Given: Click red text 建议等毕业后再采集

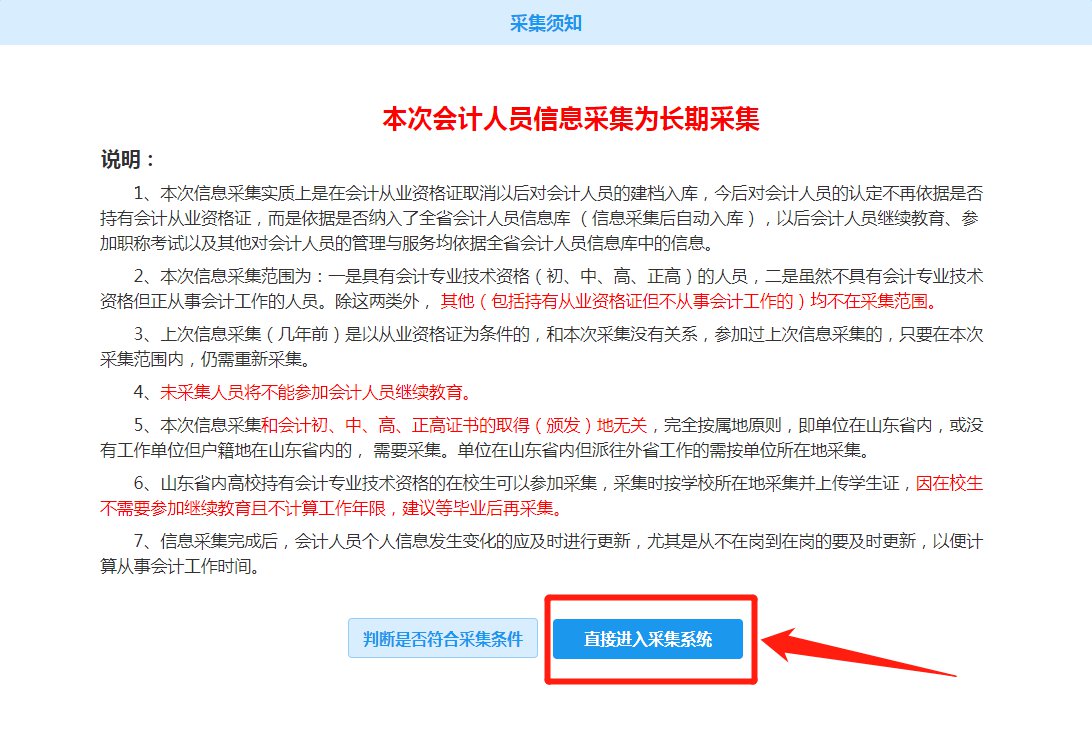Looking at the screenshot, I should click(483, 508).
